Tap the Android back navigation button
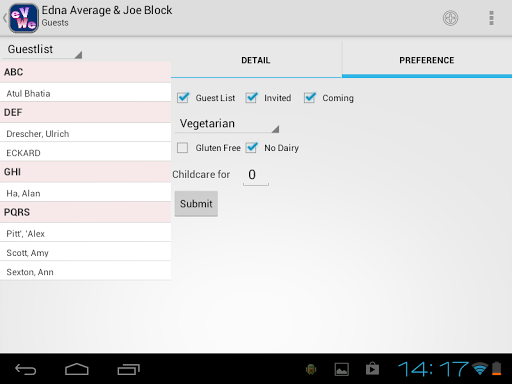 pos(26,369)
